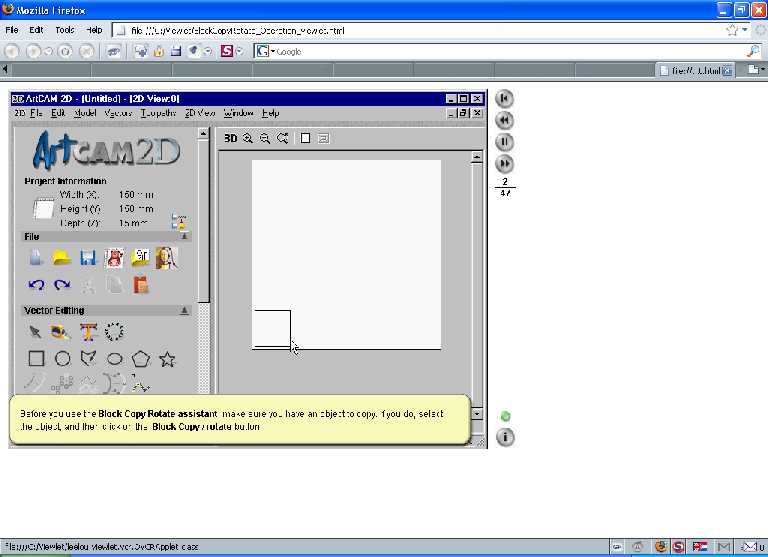Save the model using the blue floppy icon

pos(88,258)
